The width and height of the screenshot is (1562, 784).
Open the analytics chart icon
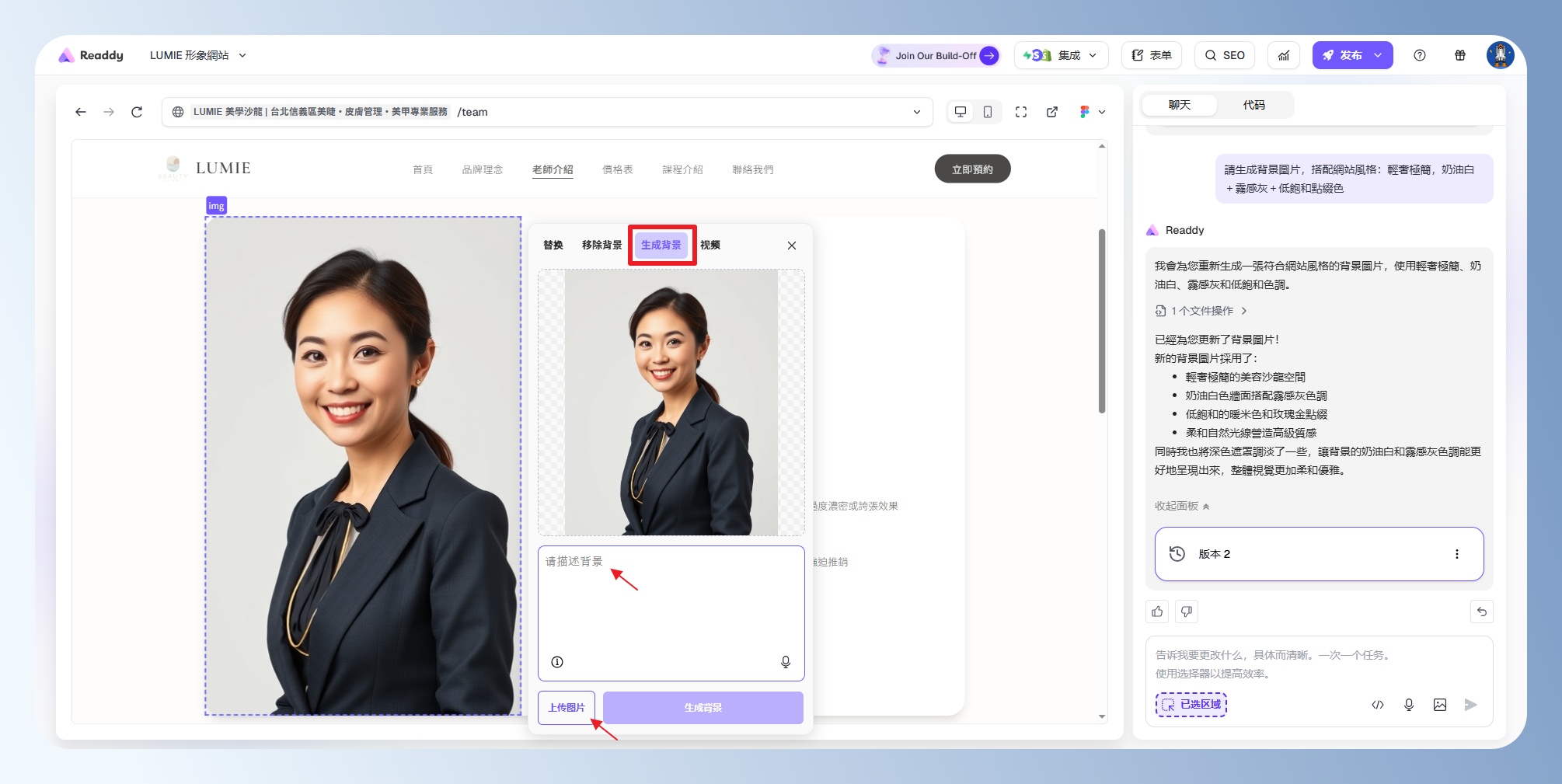1284,55
